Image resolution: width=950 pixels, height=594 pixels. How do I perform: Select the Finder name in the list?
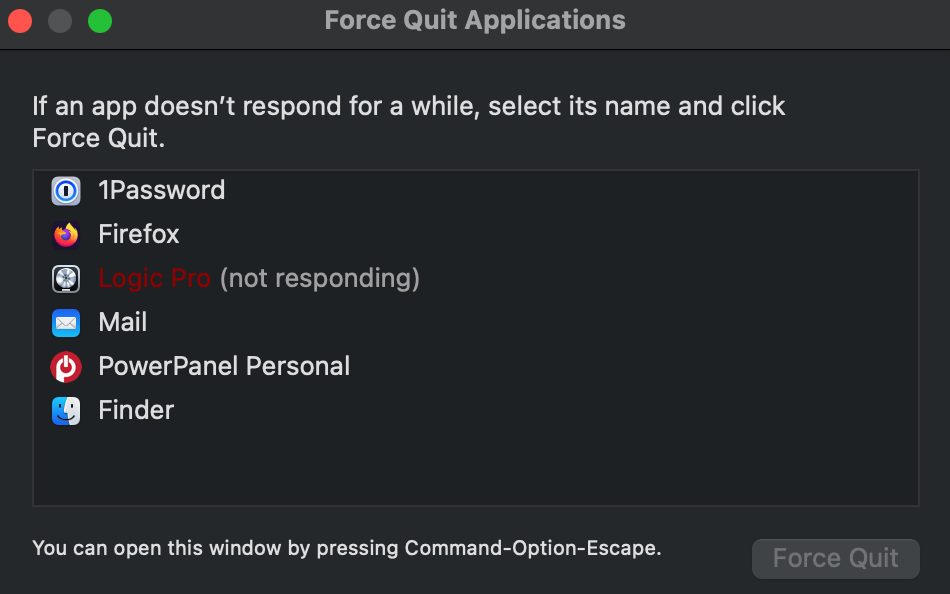136,410
